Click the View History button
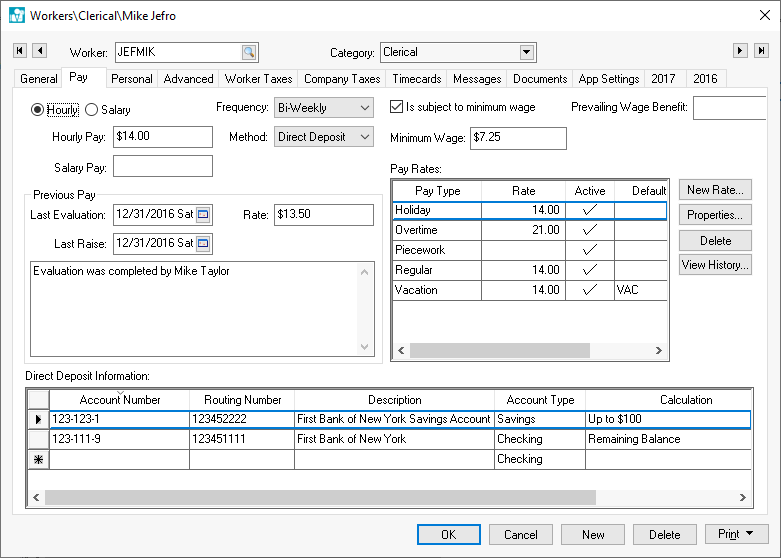This screenshot has width=781, height=558. coord(714,265)
